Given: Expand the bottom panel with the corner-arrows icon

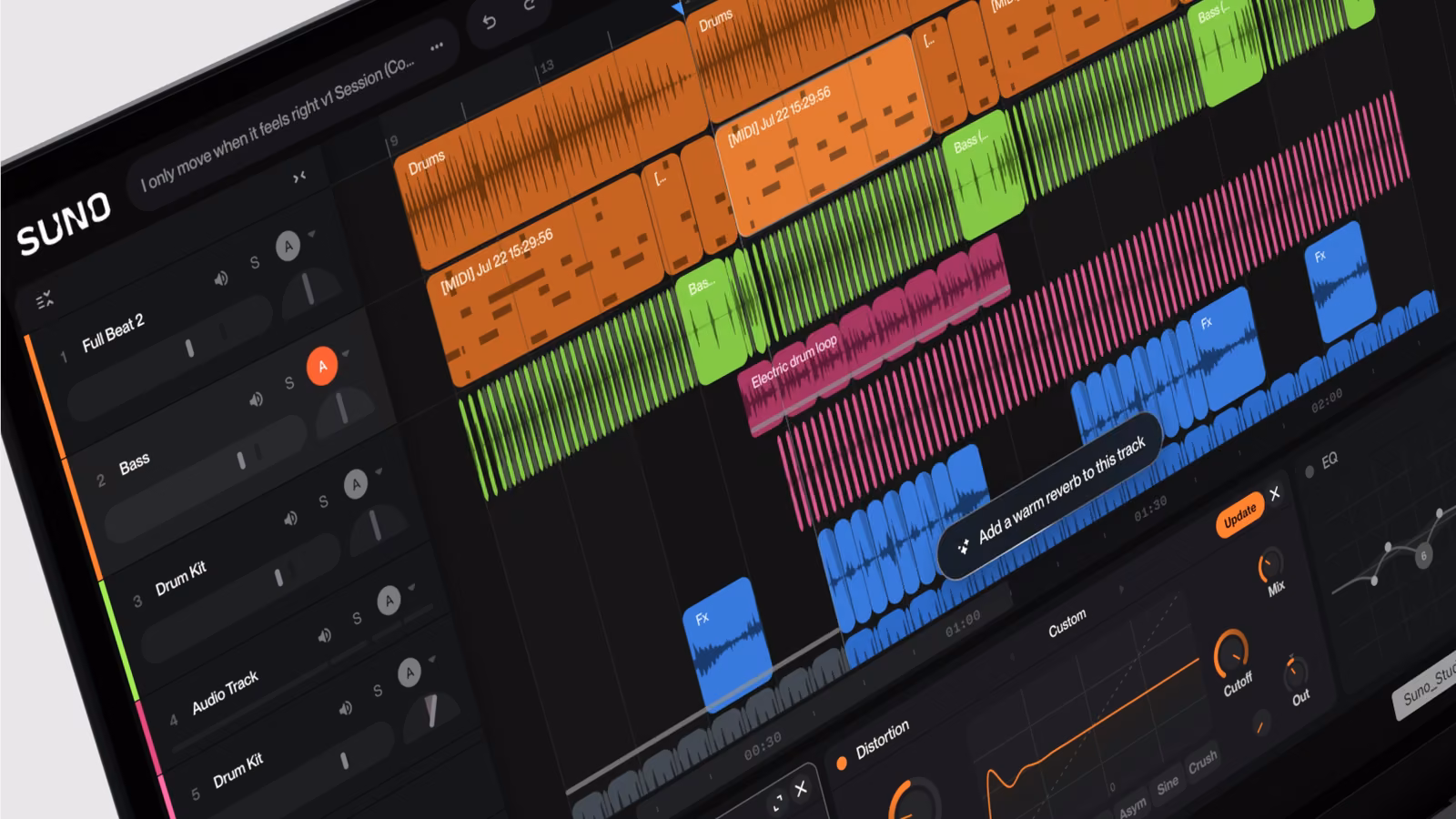Looking at the screenshot, I should coord(778,803).
